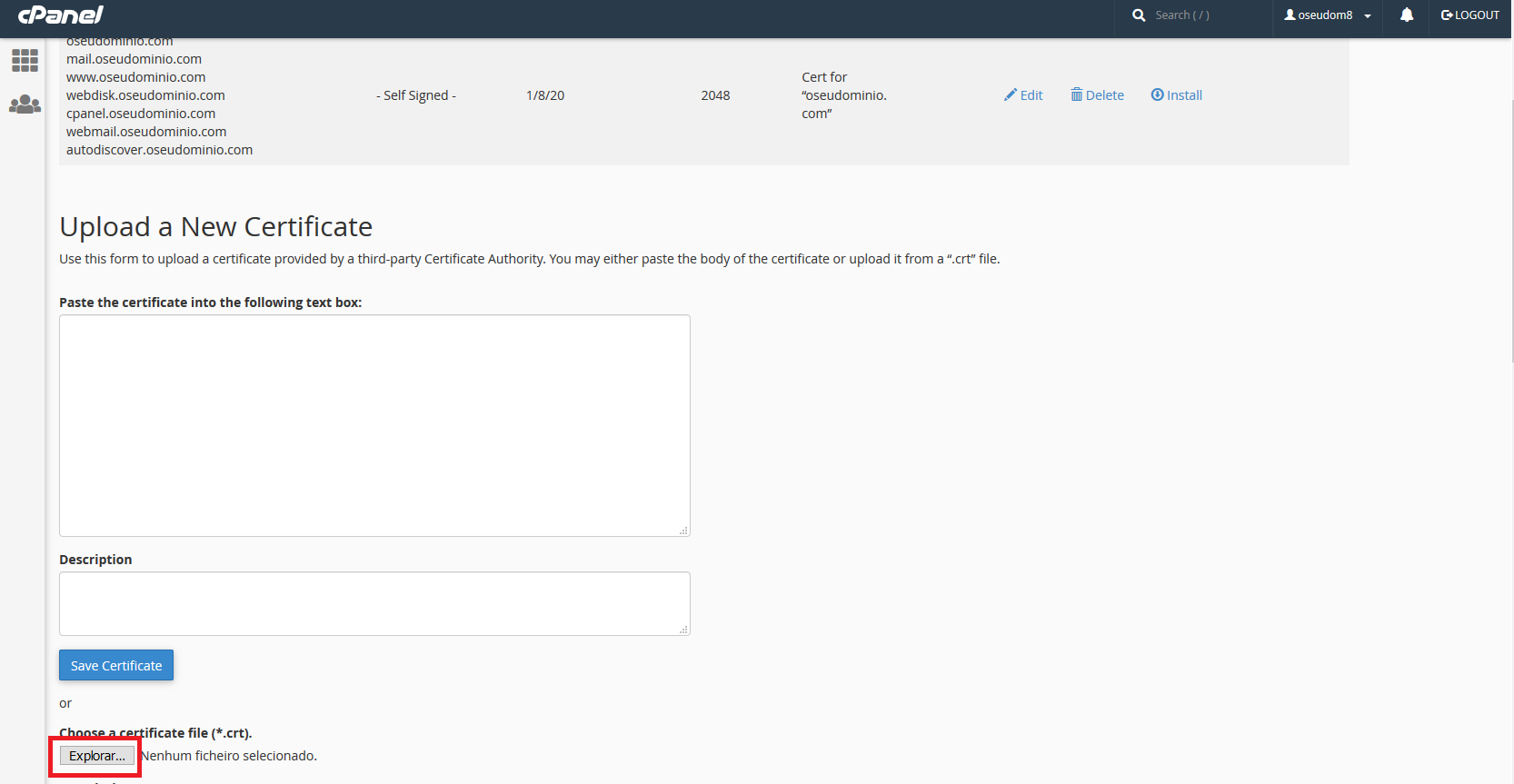Log out using the LOGOUT link
The width and height of the screenshot is (1514, 784).
coord(1469,15)
